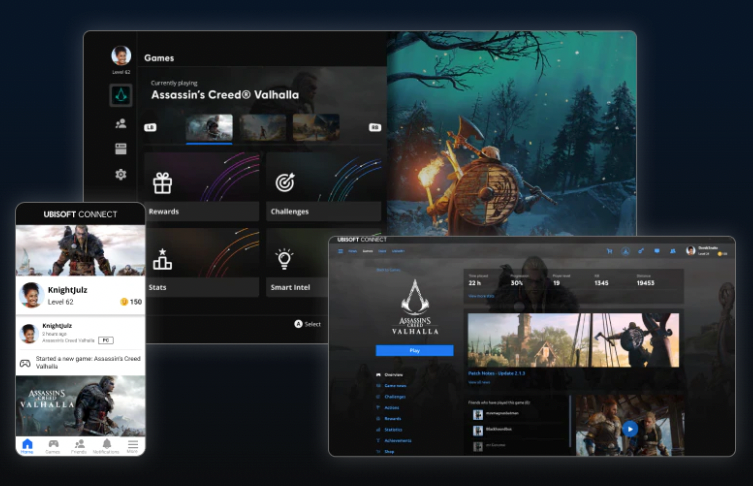This screenshot has height=486, width=753.
Task: Select the second friend avatar in friends list
Action: tap(478, 431)
